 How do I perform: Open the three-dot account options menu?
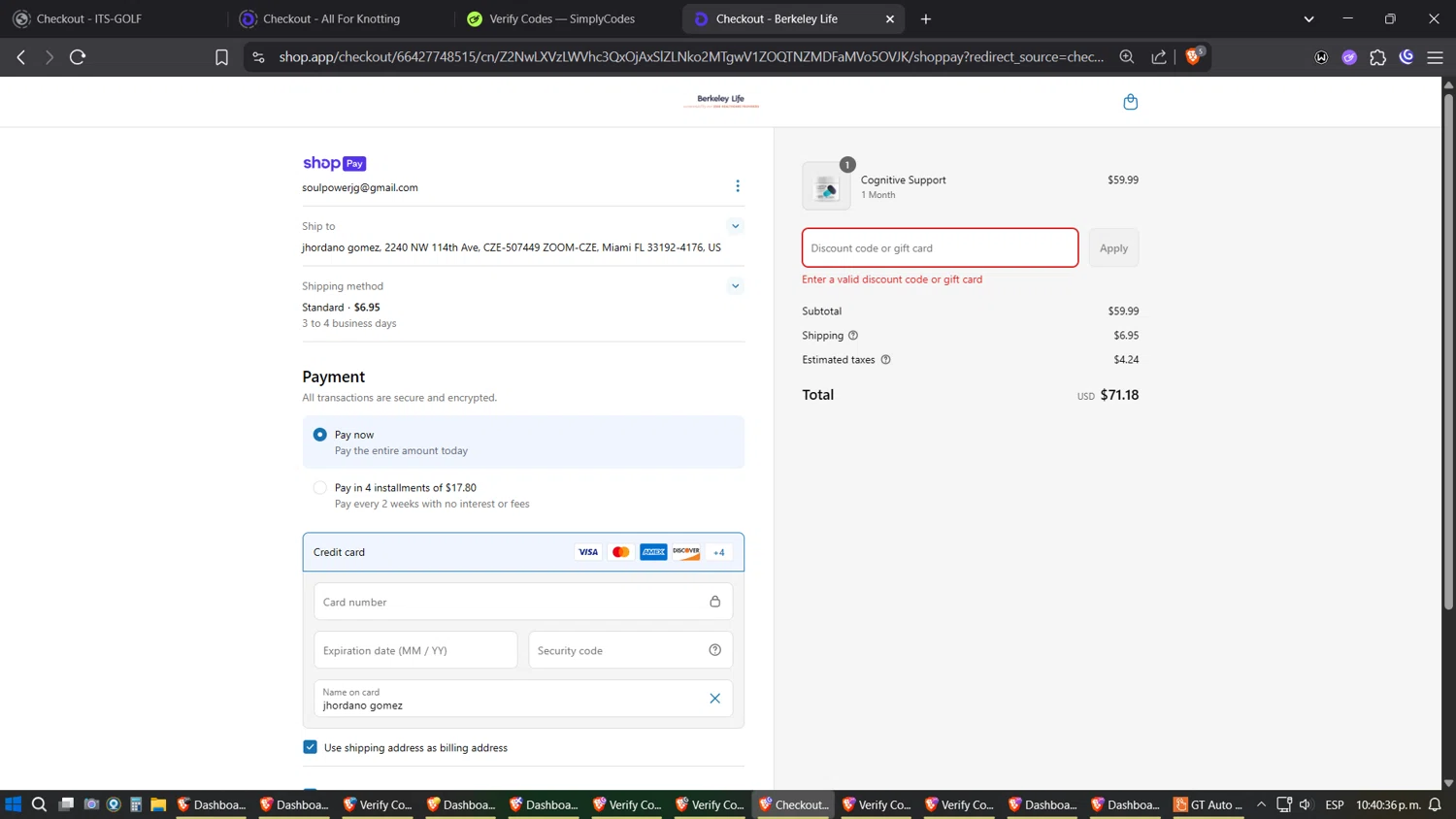click(737, 186)
